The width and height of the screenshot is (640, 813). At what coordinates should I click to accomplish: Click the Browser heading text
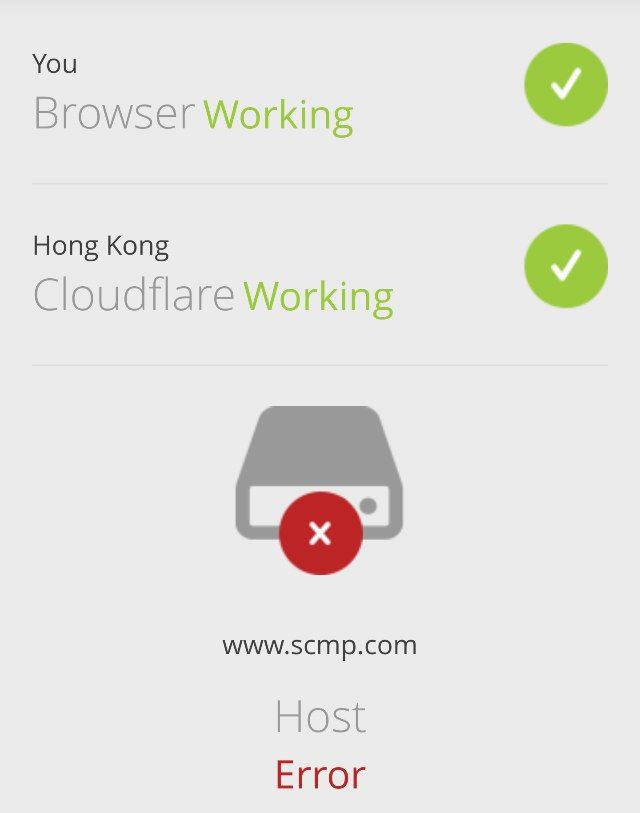(x=114, y=113)
